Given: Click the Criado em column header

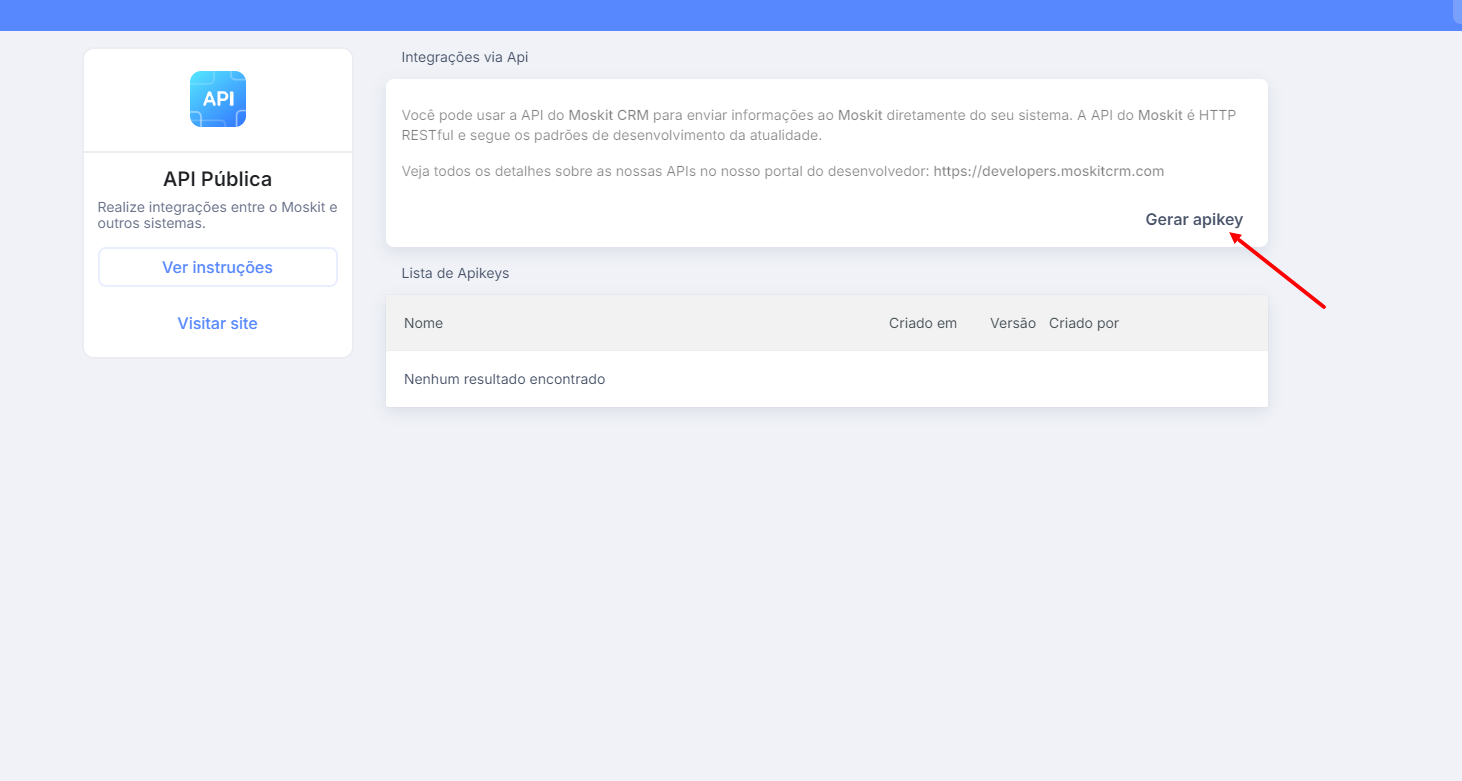Looking at the screenshot, I should (922, 323).
